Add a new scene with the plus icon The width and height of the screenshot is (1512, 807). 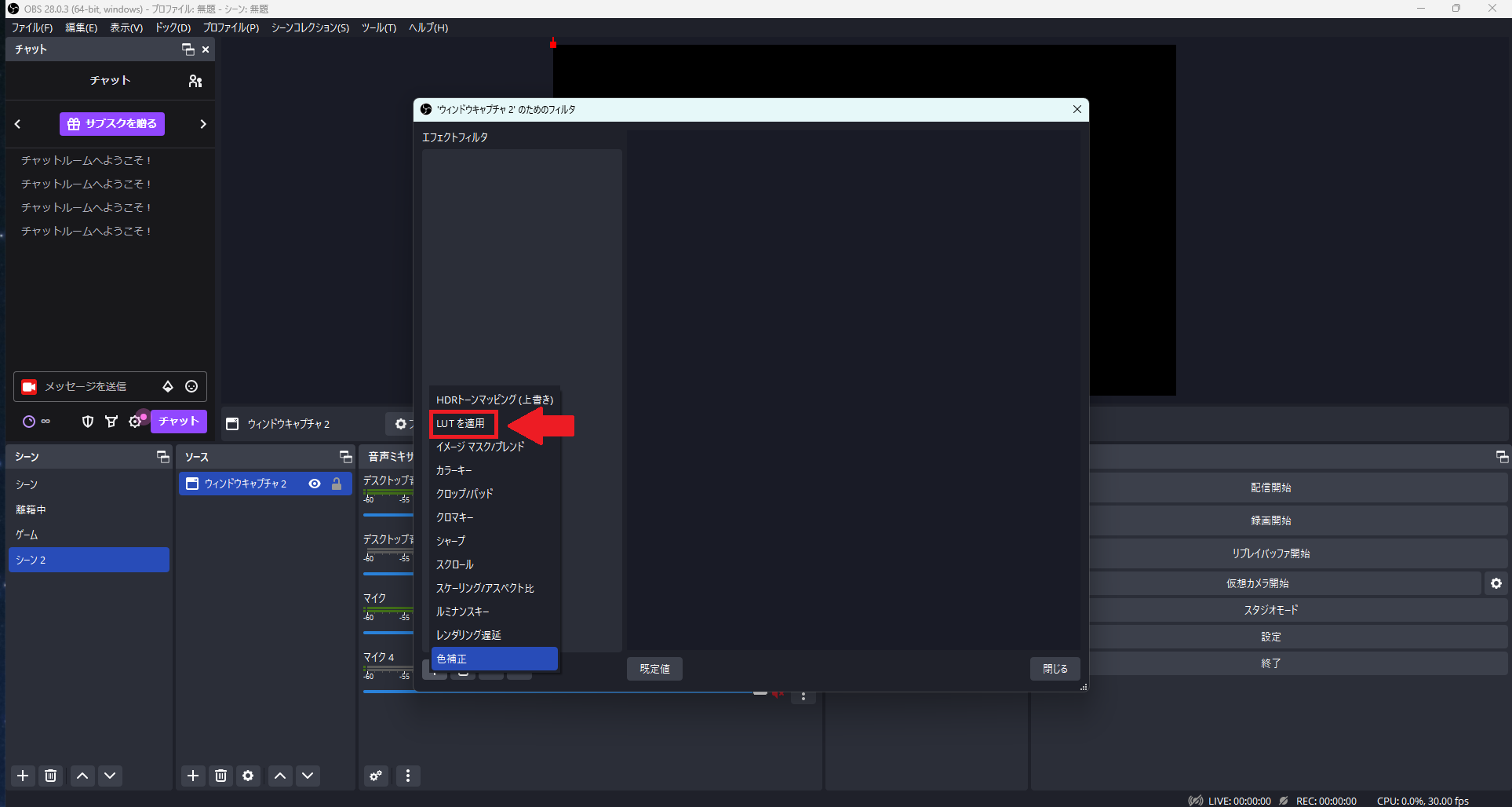[22, 776]
